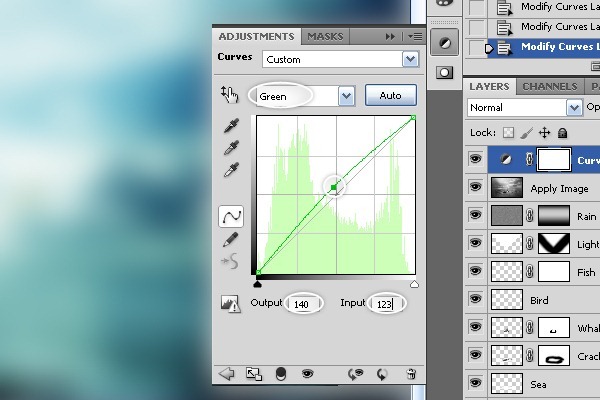Open the Masks panel dock icon

point(444,73)
